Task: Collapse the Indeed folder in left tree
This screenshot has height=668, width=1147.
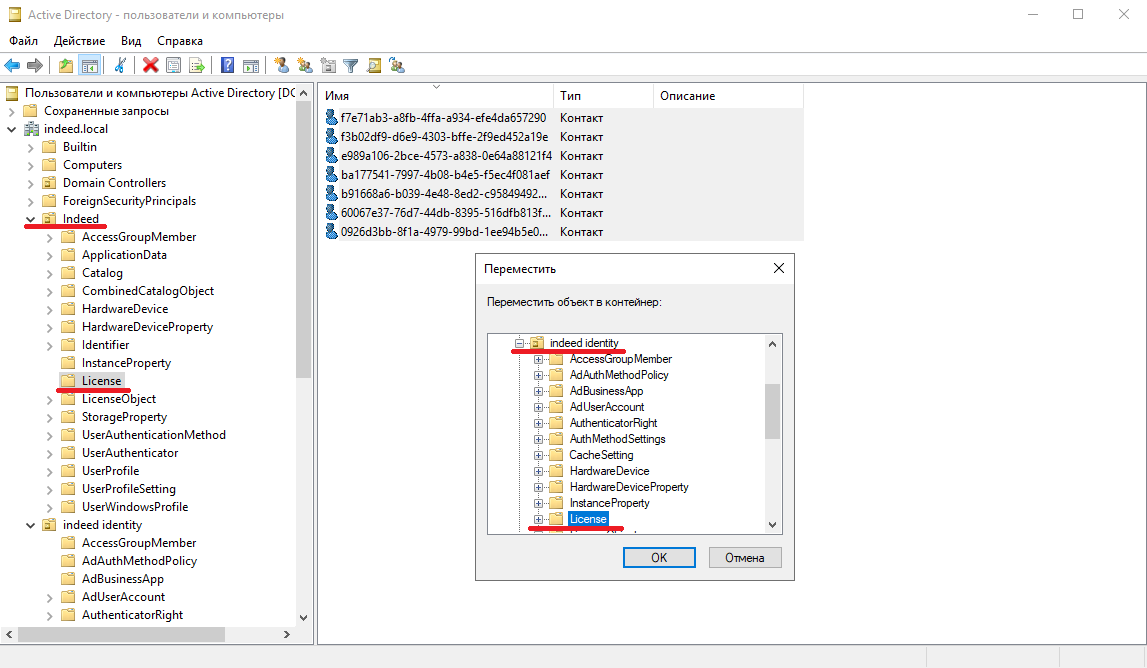Action: pos(30,219)
